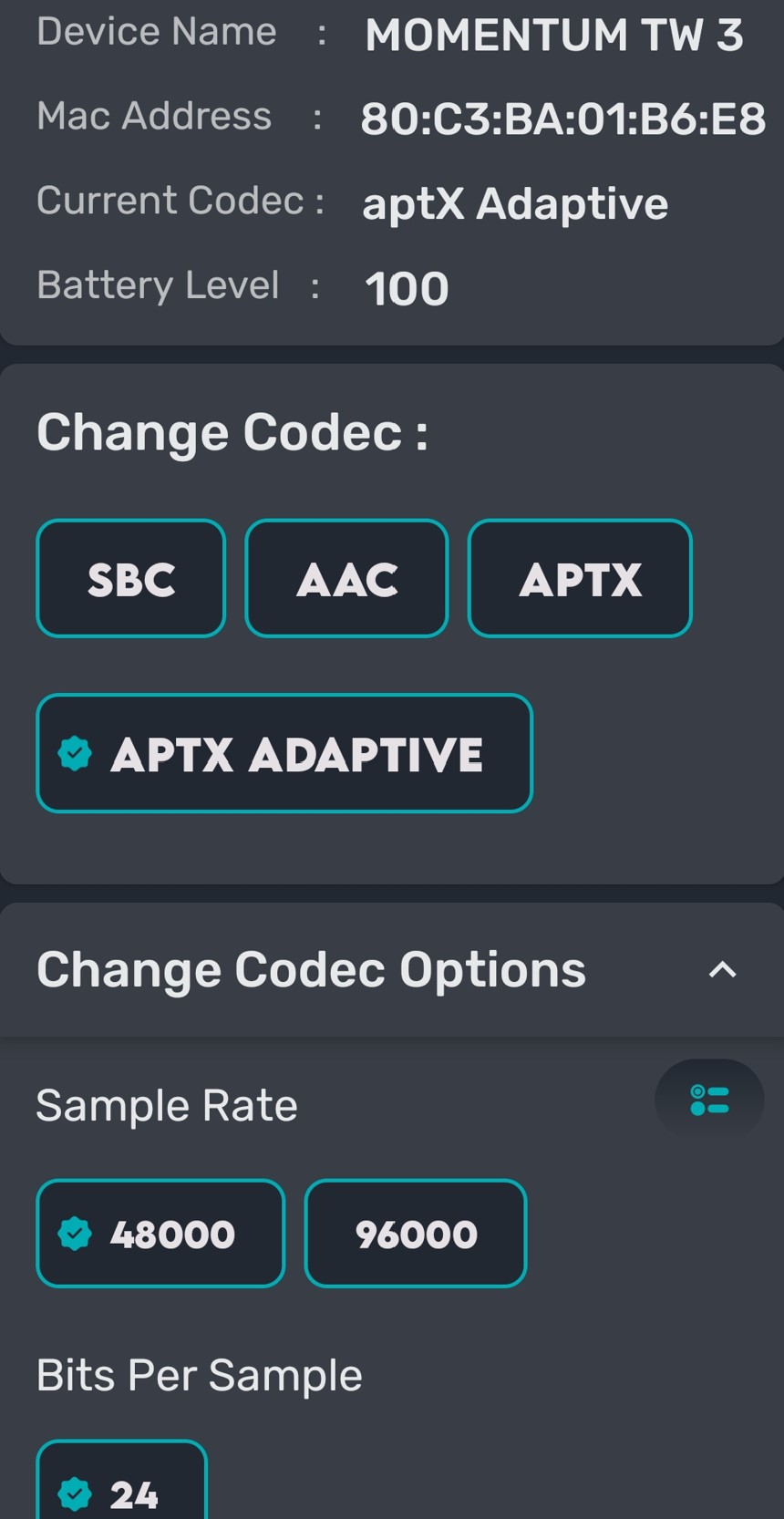Click the Mac Address value 80:C3:BA:01:B6:E8

(x=562, y=119)
